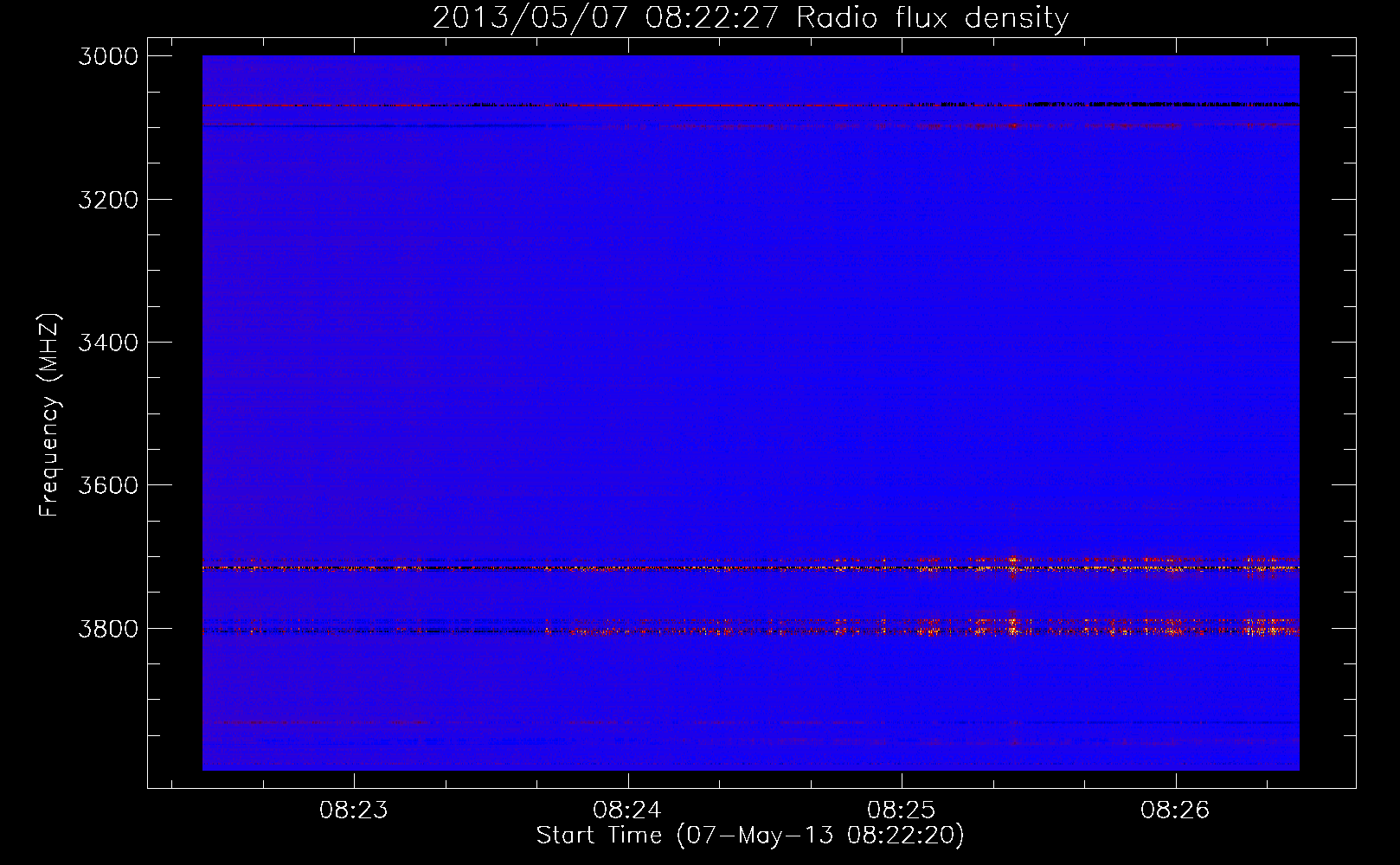Click the 08:25 time tick label
Image resolution: width=1400 pixels, height=865 pixels.
[x=902, y=811]
